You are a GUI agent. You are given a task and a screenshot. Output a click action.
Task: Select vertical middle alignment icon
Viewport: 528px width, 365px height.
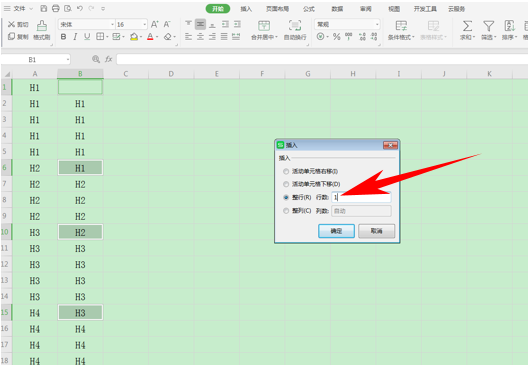point(200,24)
